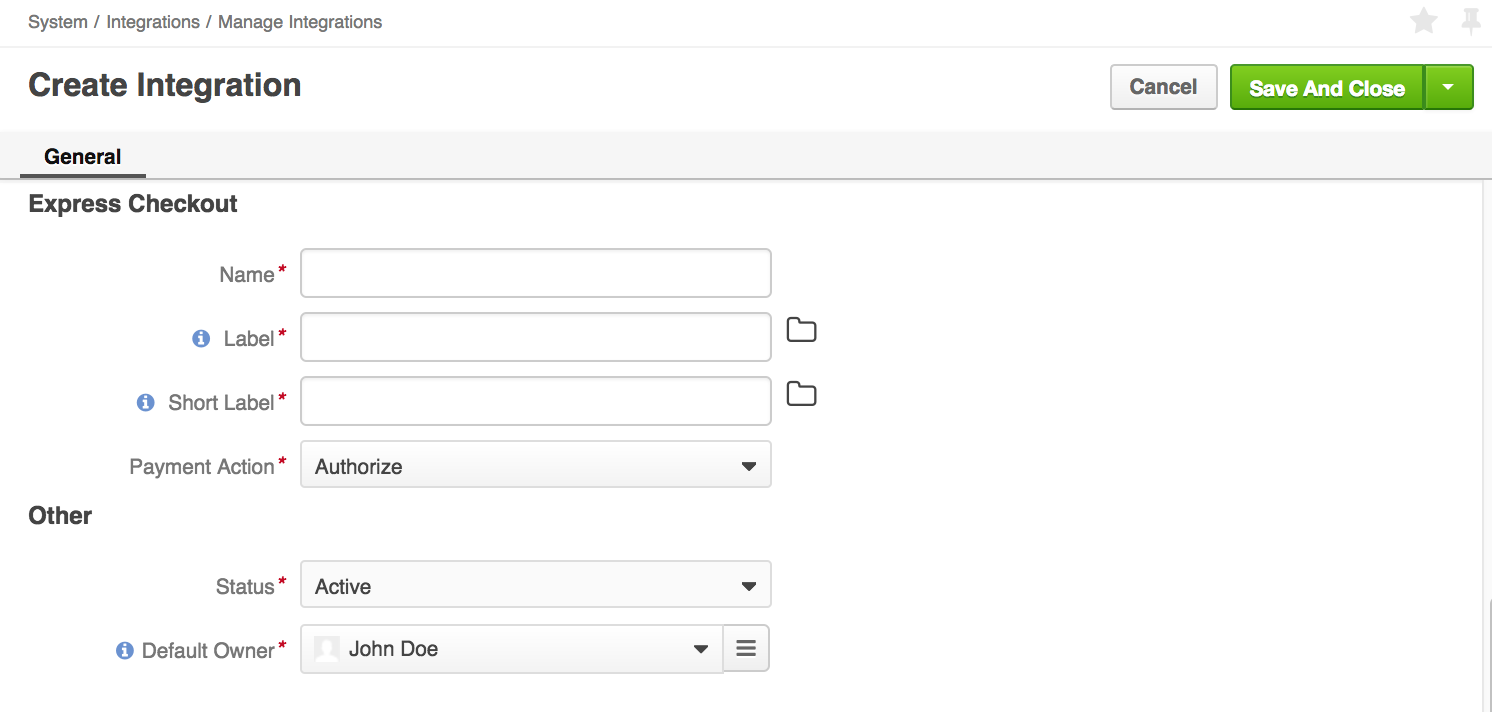The height and width of the screenshot is (712, 1492).
Task: Open translations for the Label field
Action: tap(801, 330)
